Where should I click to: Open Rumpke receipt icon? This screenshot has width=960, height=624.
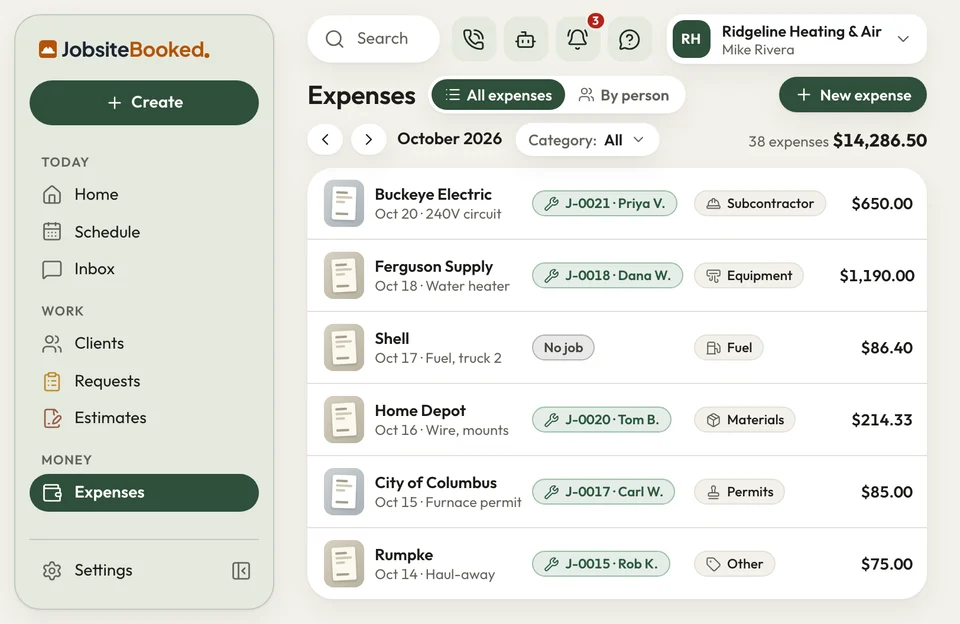[344, 563]
